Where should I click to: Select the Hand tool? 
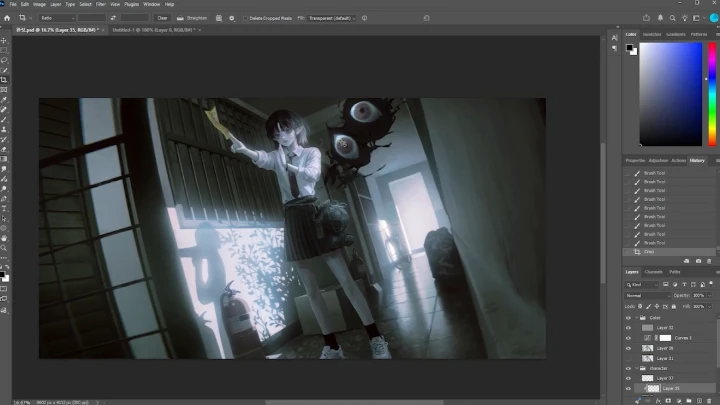tap(4, 238)
